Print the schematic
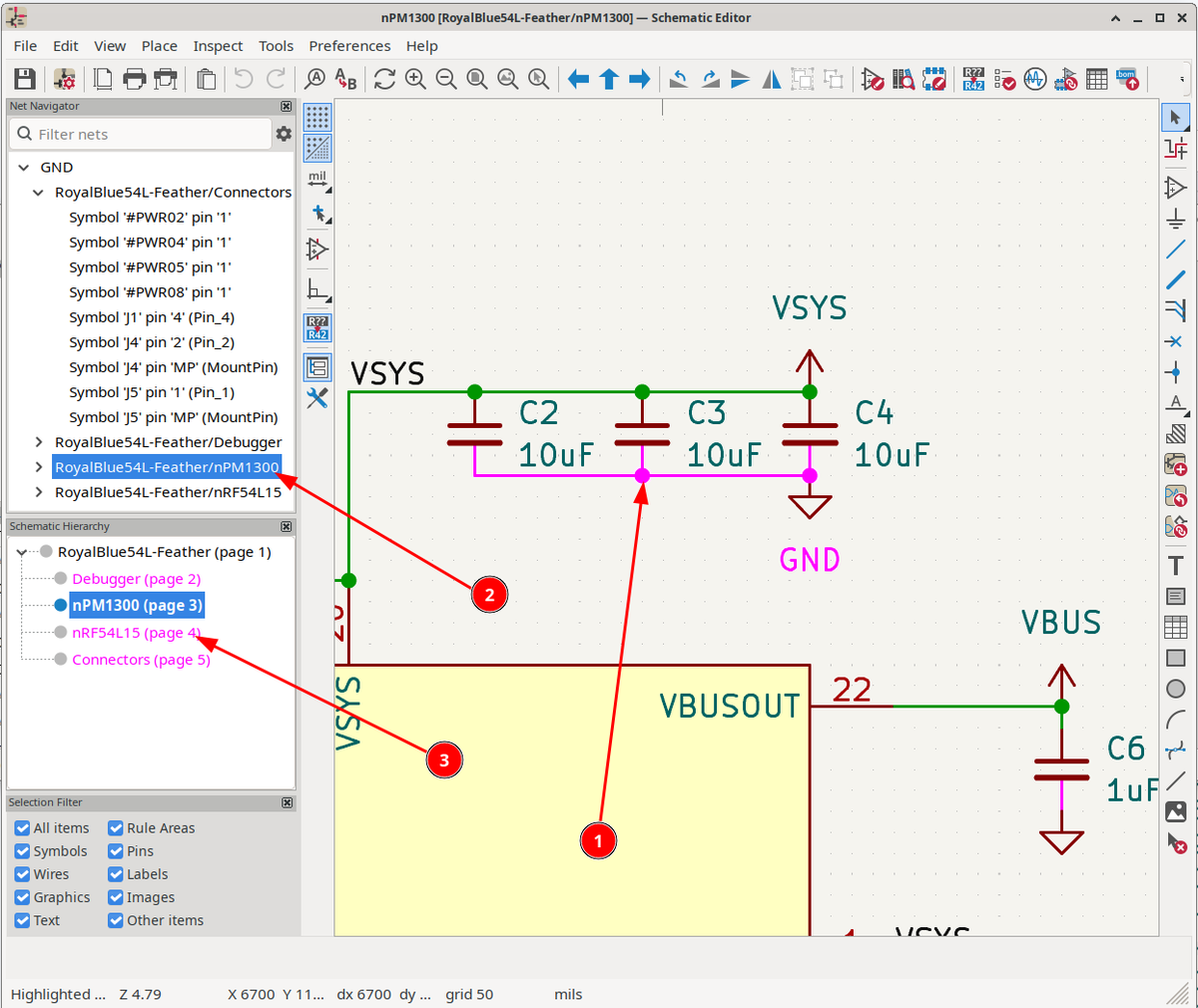1198x1008 pixels. tap(134, 79)
